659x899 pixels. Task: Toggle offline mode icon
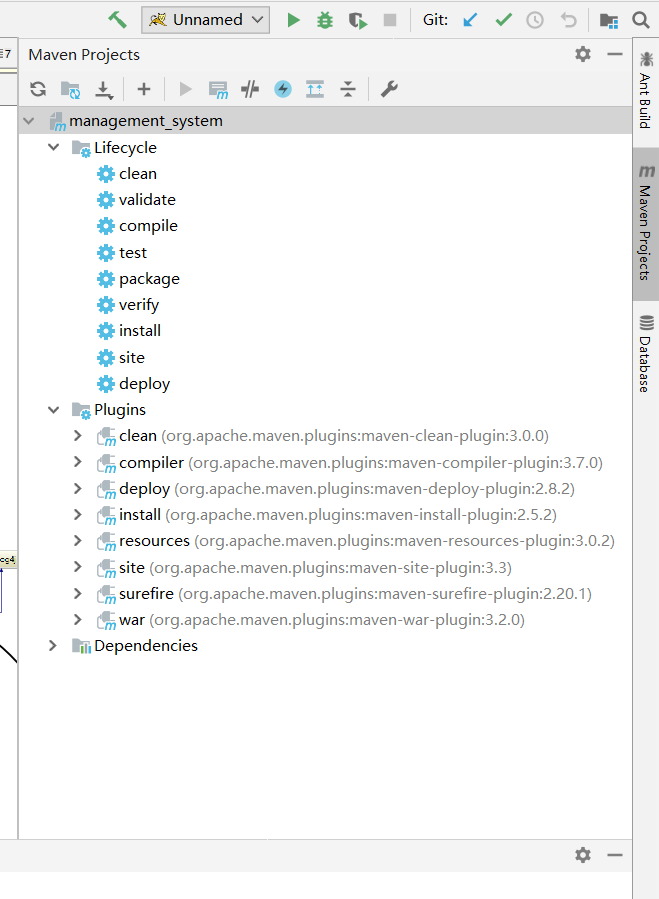click(x=250, y=89)
